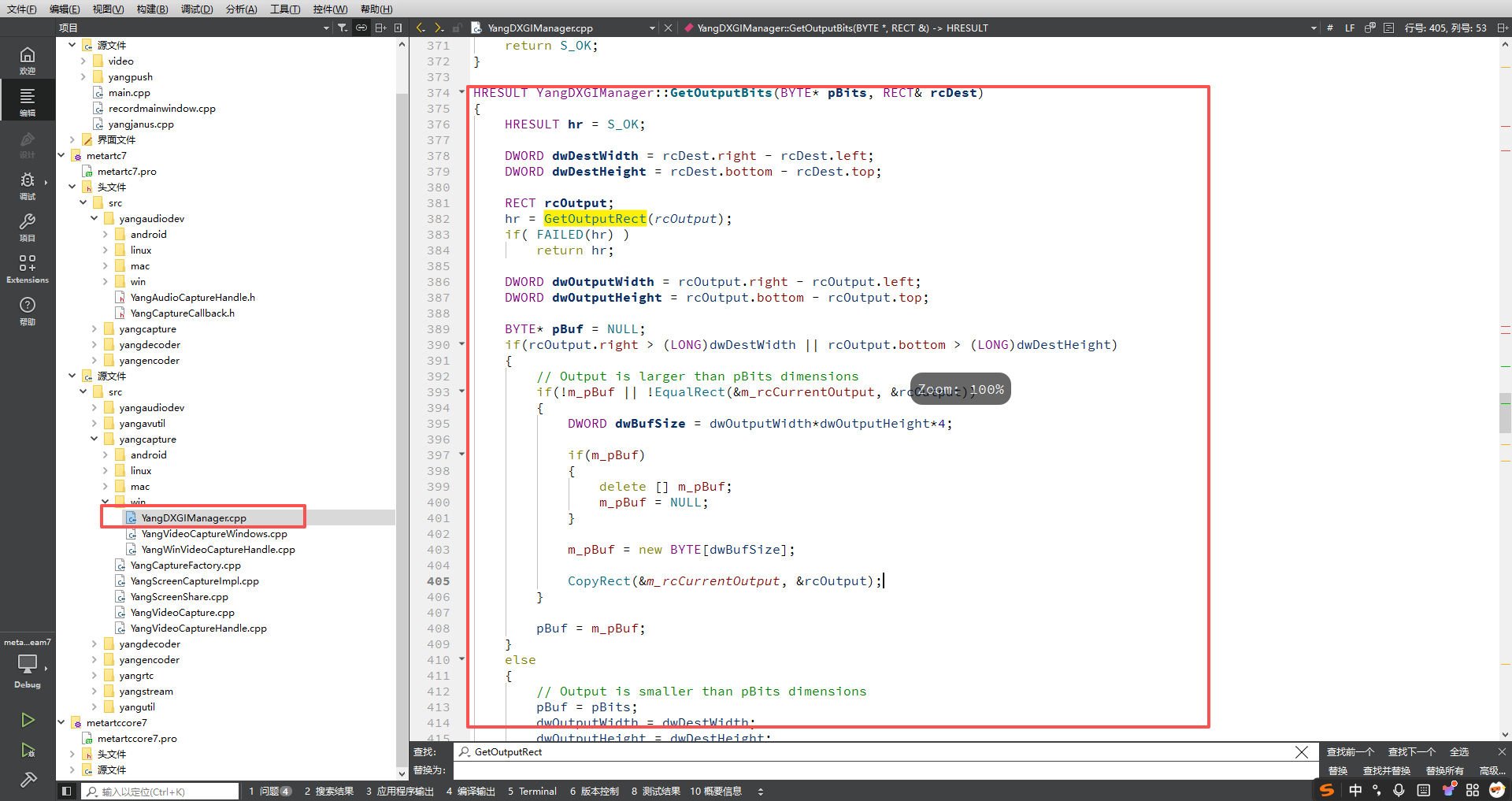Screen dimensions: 1512x801
Task: Open the 高级 advanced find button
Action: pyautogui.click(x=1492, y=770)
